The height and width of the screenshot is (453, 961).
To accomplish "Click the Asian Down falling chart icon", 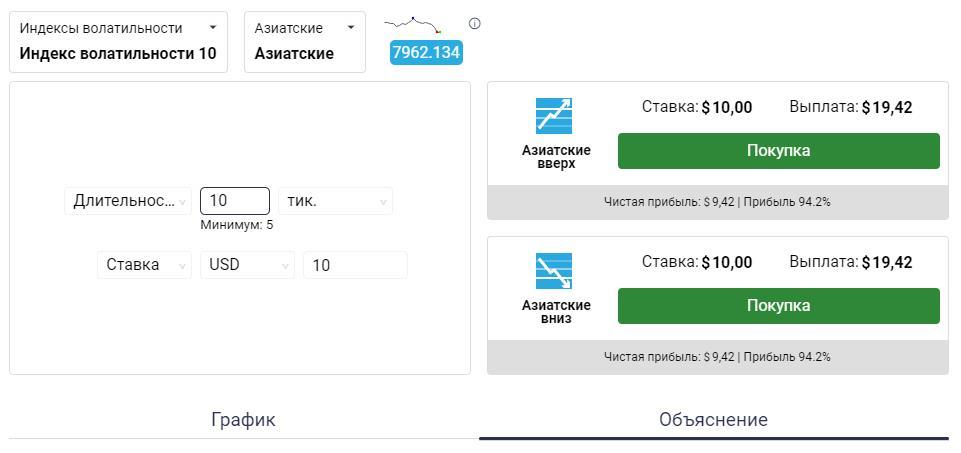I will point(554,271).
